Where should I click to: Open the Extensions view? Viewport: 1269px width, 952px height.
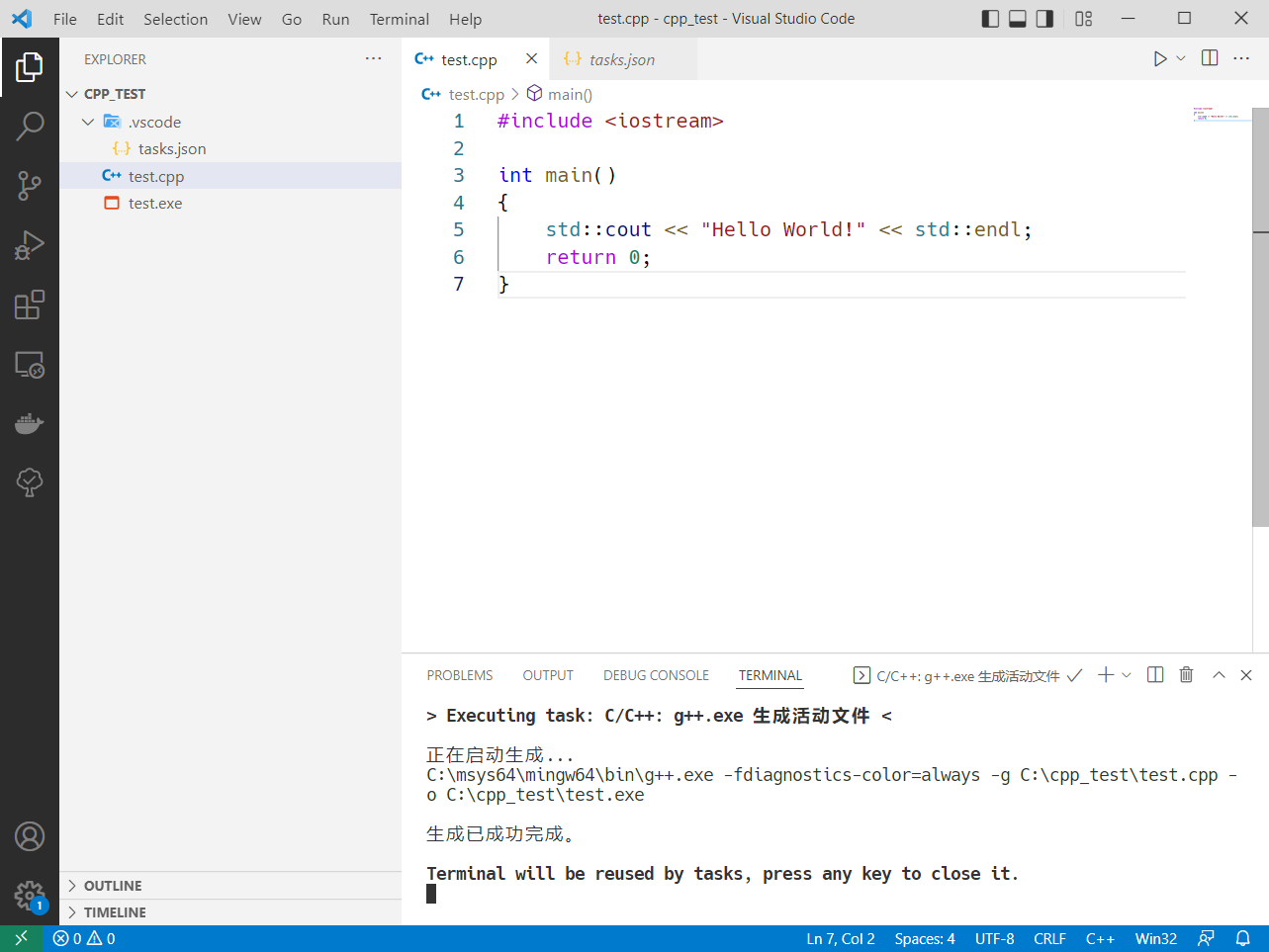30,304
